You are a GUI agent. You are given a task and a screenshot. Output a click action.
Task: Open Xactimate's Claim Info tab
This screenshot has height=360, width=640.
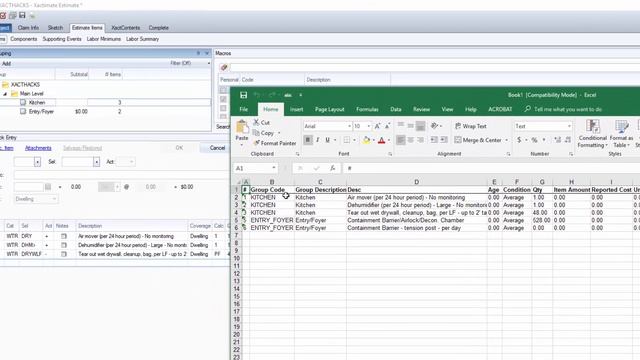click(28, 28)
